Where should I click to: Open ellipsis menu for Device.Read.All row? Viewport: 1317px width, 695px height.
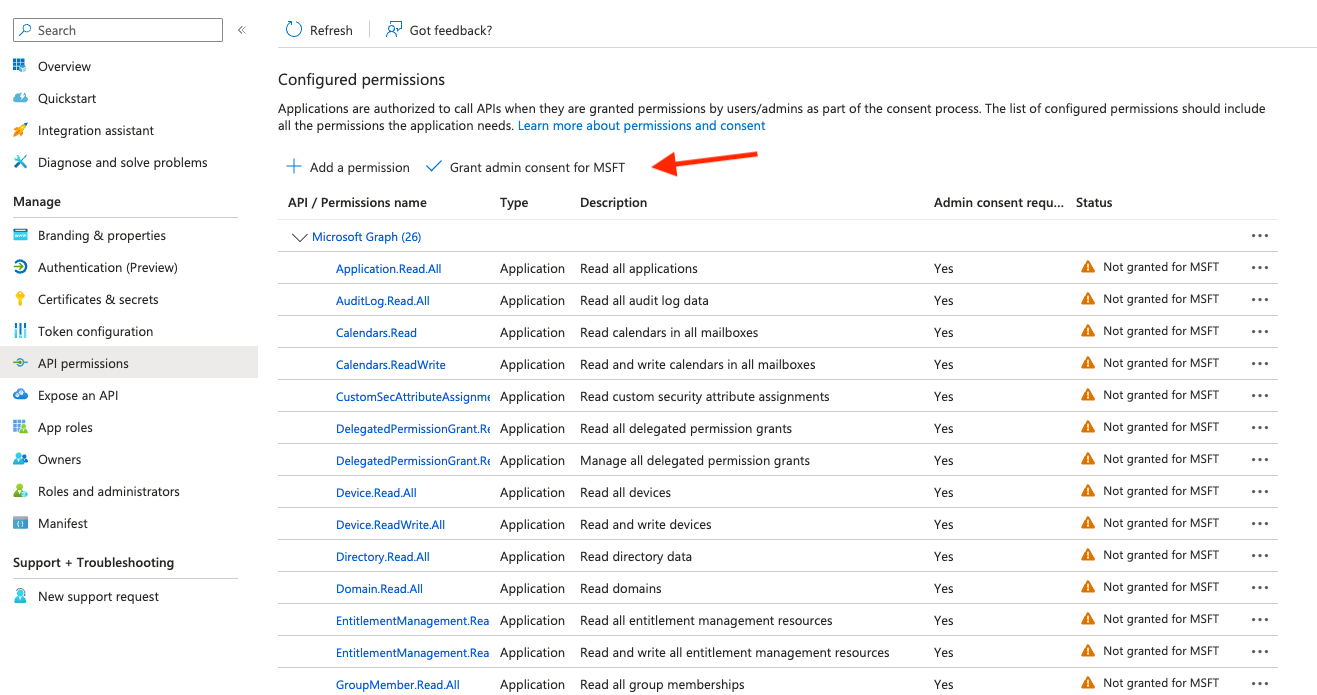pyautogui.click(x=1260, y=492)
